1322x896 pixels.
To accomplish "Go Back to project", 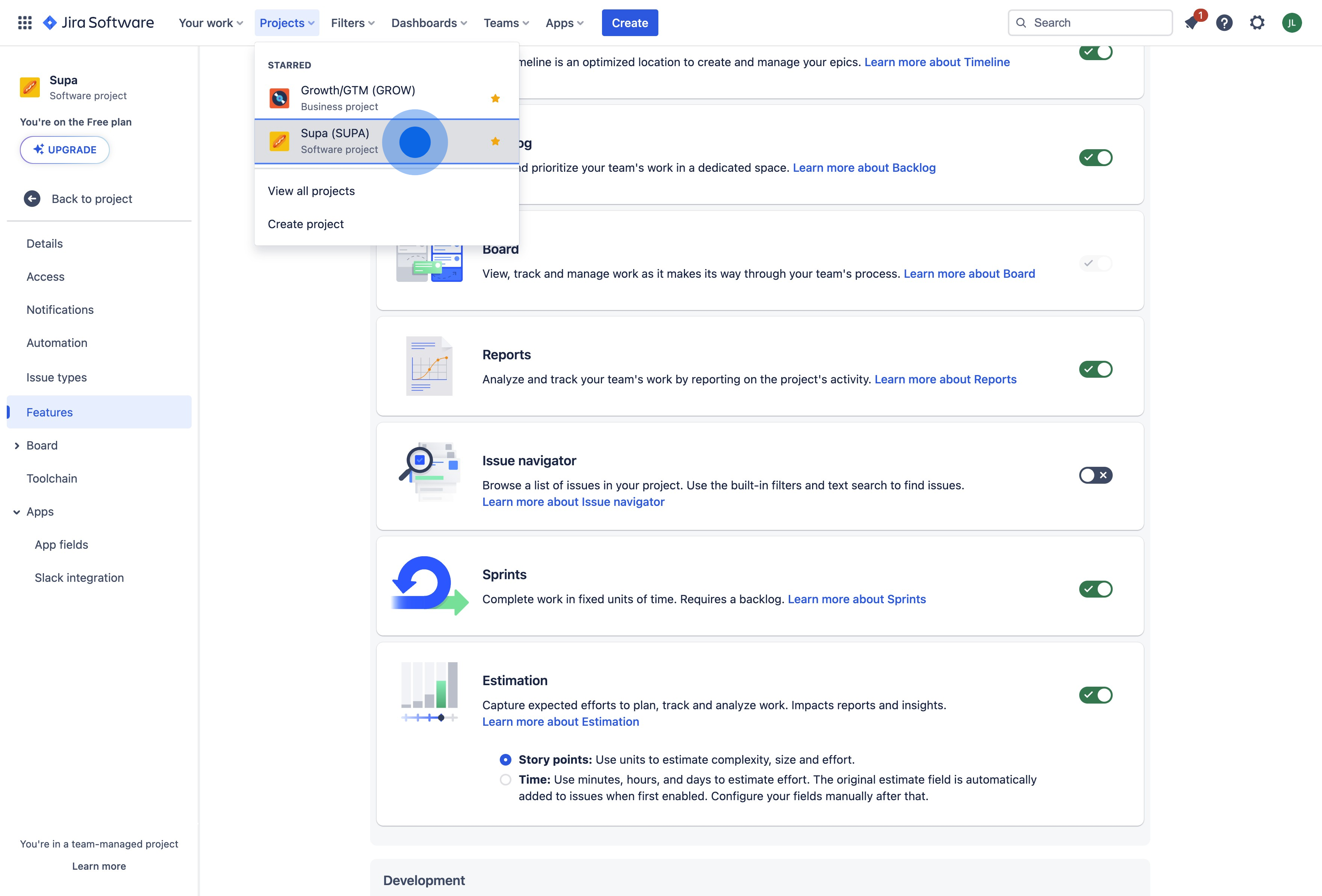I will (x=99, y=198).
